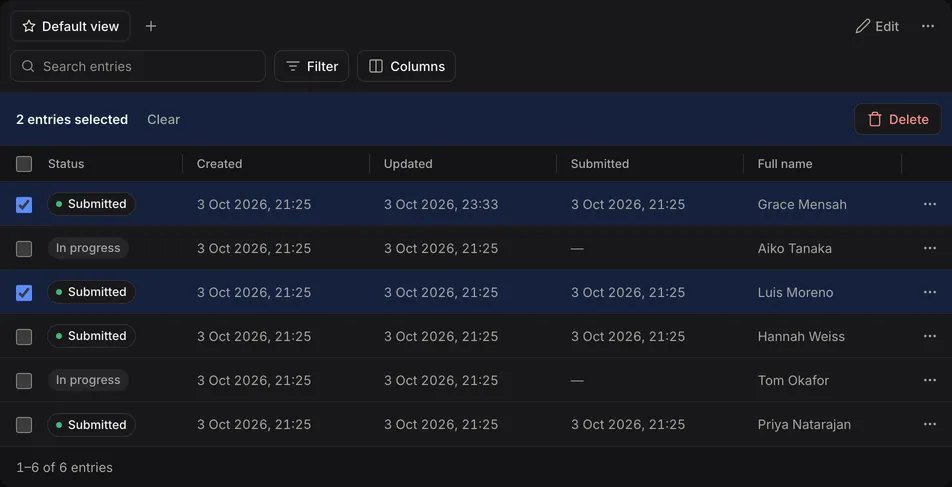The image size is (952, 487).
Task: Click the Search entries field
Action: click(x=138, y=66)
